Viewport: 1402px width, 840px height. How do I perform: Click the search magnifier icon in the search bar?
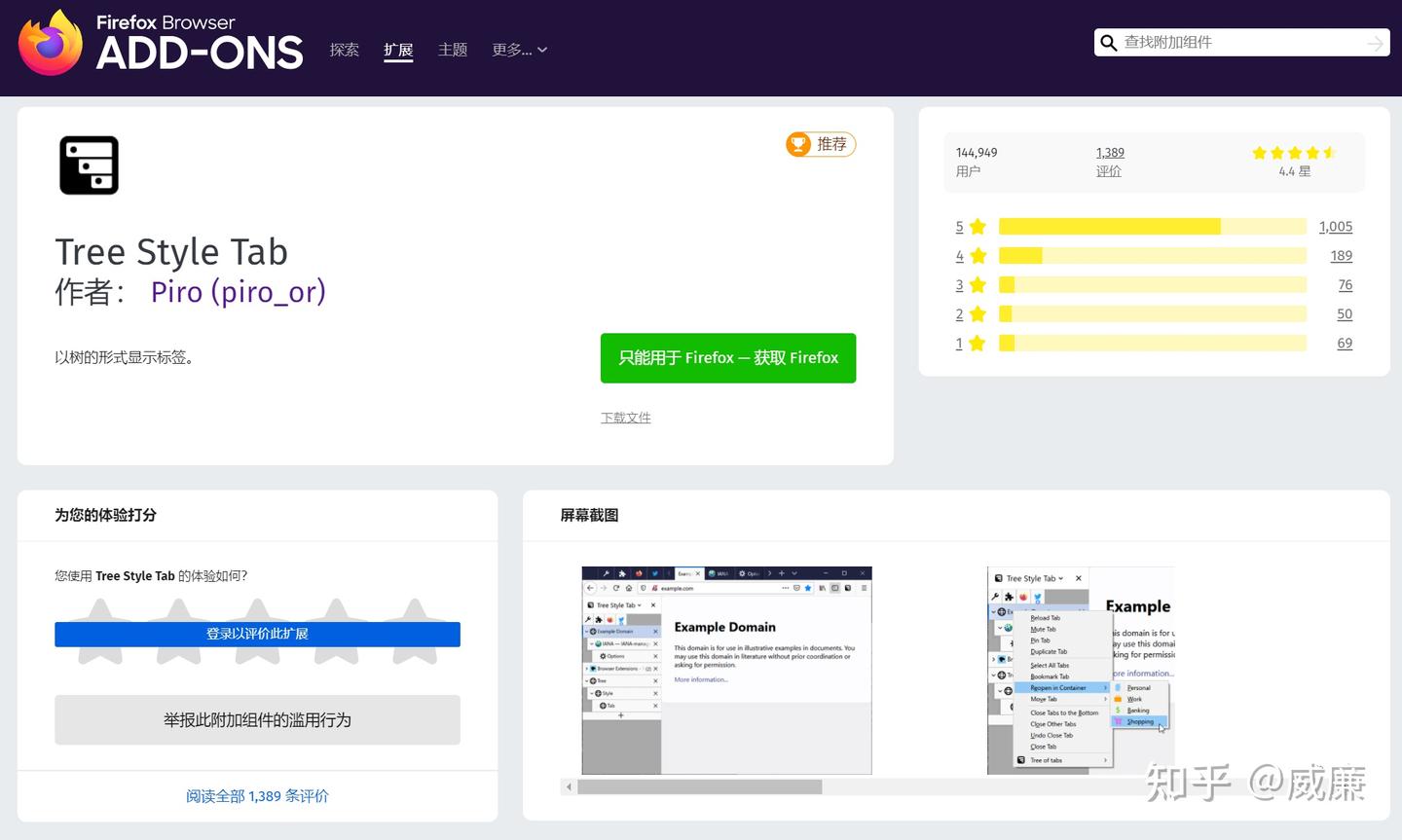coord(1109,43)
